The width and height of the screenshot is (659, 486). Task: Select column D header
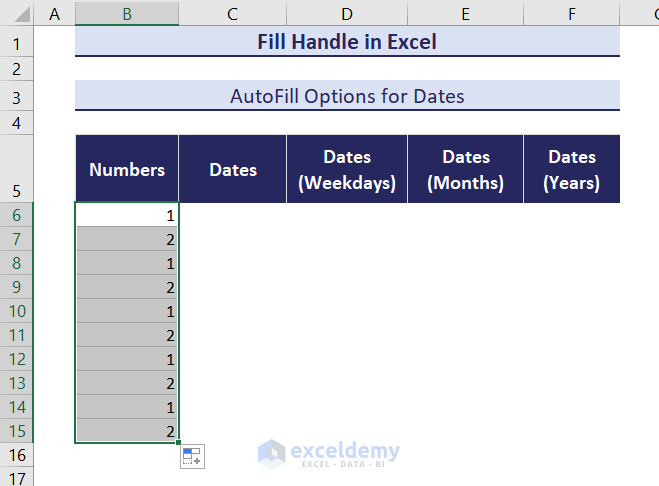coord(346,13)
